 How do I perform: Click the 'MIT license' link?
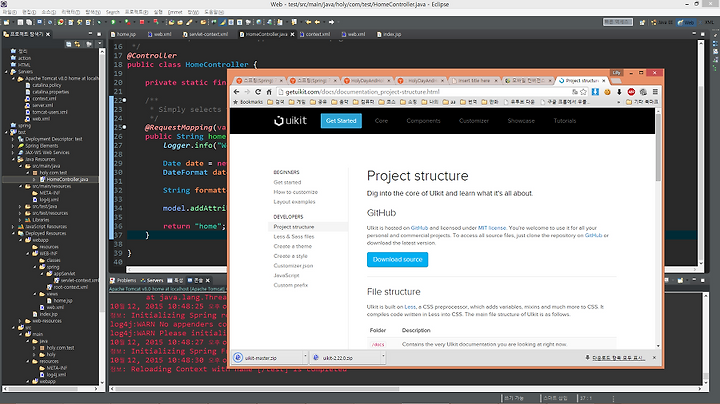tap(492, 228)
